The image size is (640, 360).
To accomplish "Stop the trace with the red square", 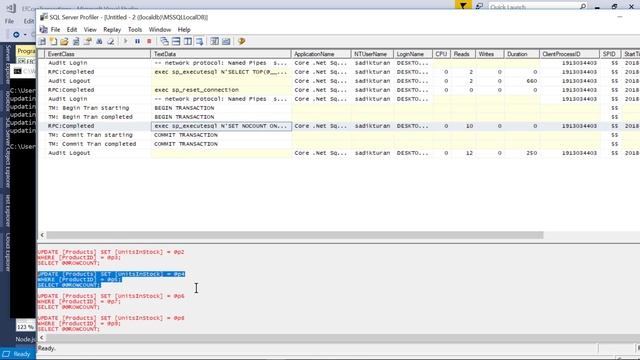I will tap(149, 41).
